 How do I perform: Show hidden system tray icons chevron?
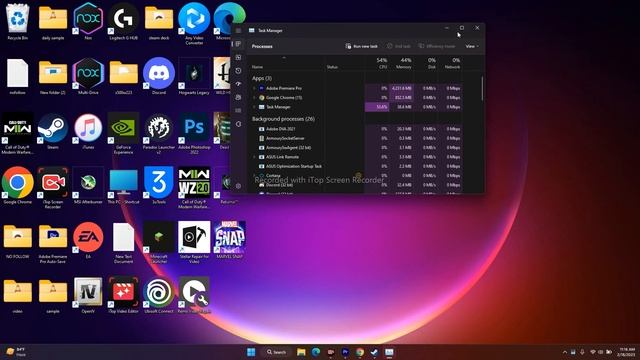coord(564,352)
